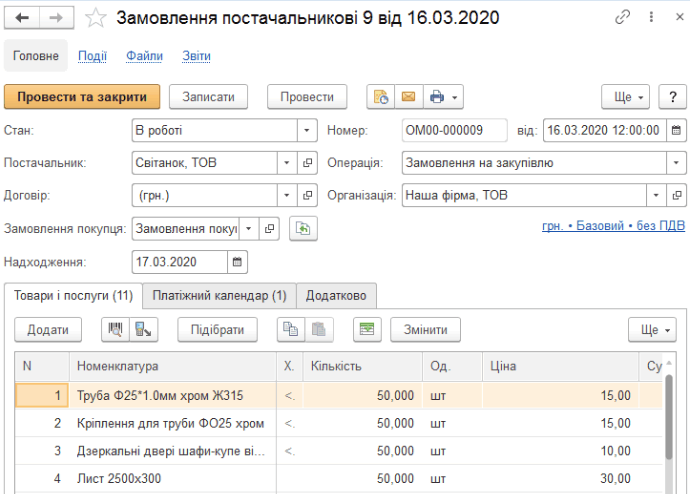The width and height of the screenshot is (690, 494).
Task: Go forward with the right arrow button
Action: pyautogui.click(x=56, y=18)
